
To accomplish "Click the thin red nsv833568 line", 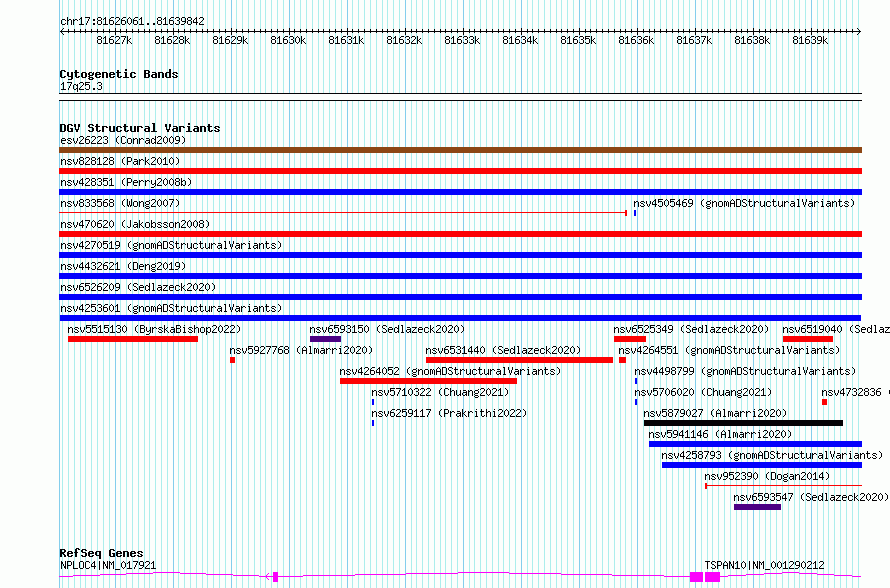I will click(343, 213).
